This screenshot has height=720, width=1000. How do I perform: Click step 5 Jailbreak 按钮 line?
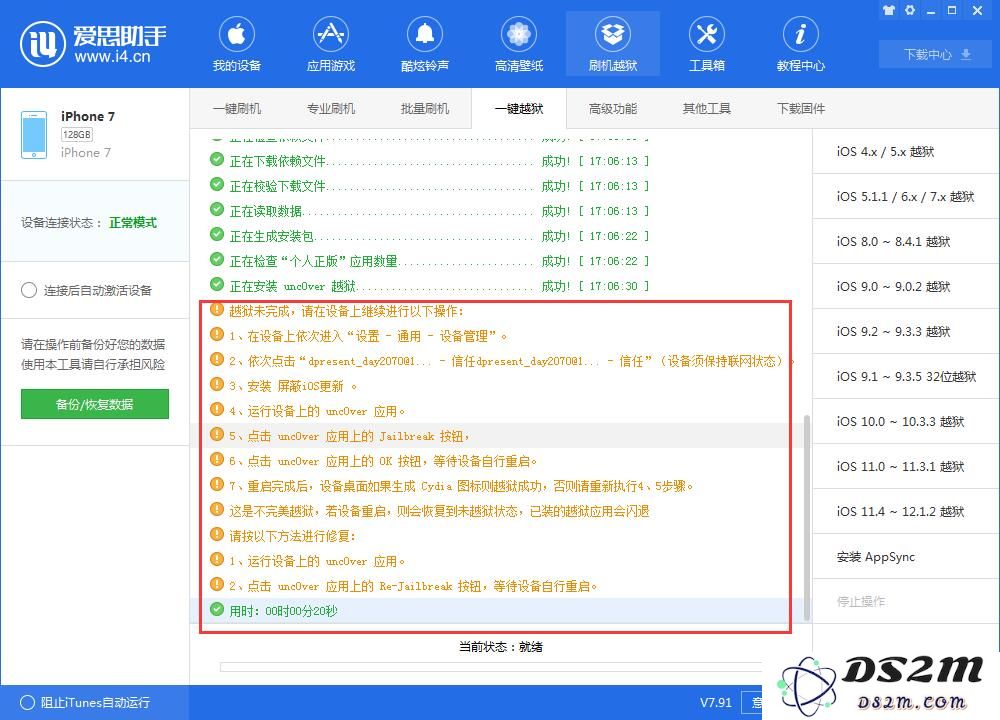[340, 436]
